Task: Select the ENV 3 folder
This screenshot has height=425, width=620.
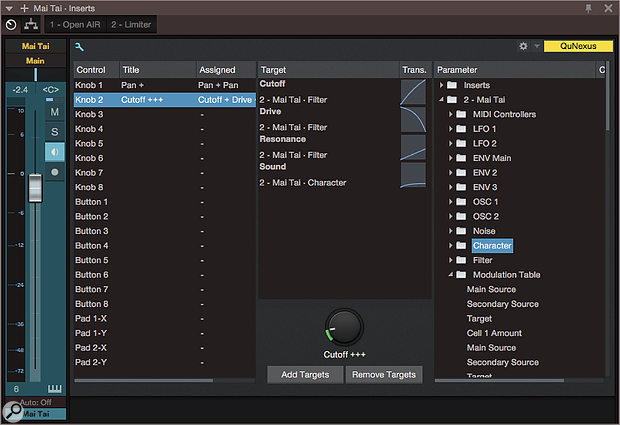Action: tap(485, 187)
